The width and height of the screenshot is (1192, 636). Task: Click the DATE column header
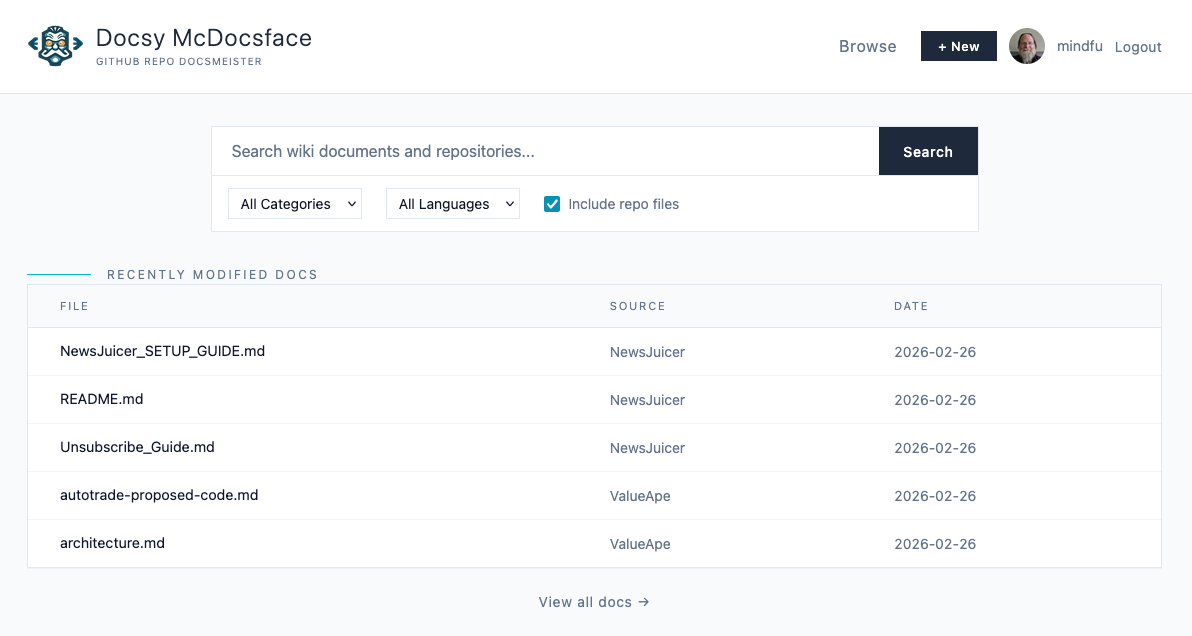[911, 306]
